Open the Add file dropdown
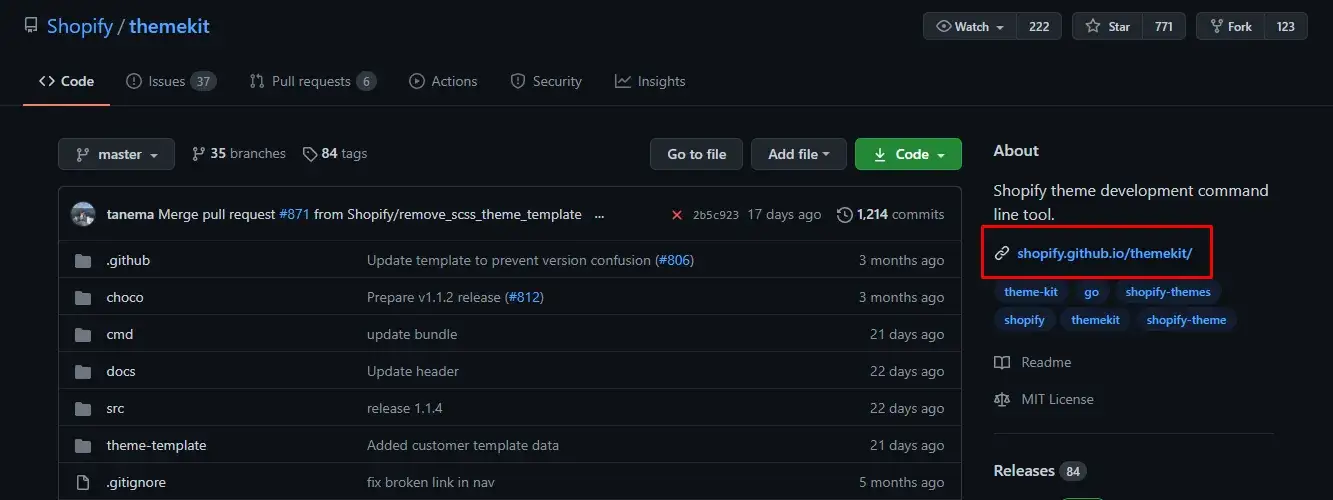This screenshot has height=500, width=1333. 798,154
